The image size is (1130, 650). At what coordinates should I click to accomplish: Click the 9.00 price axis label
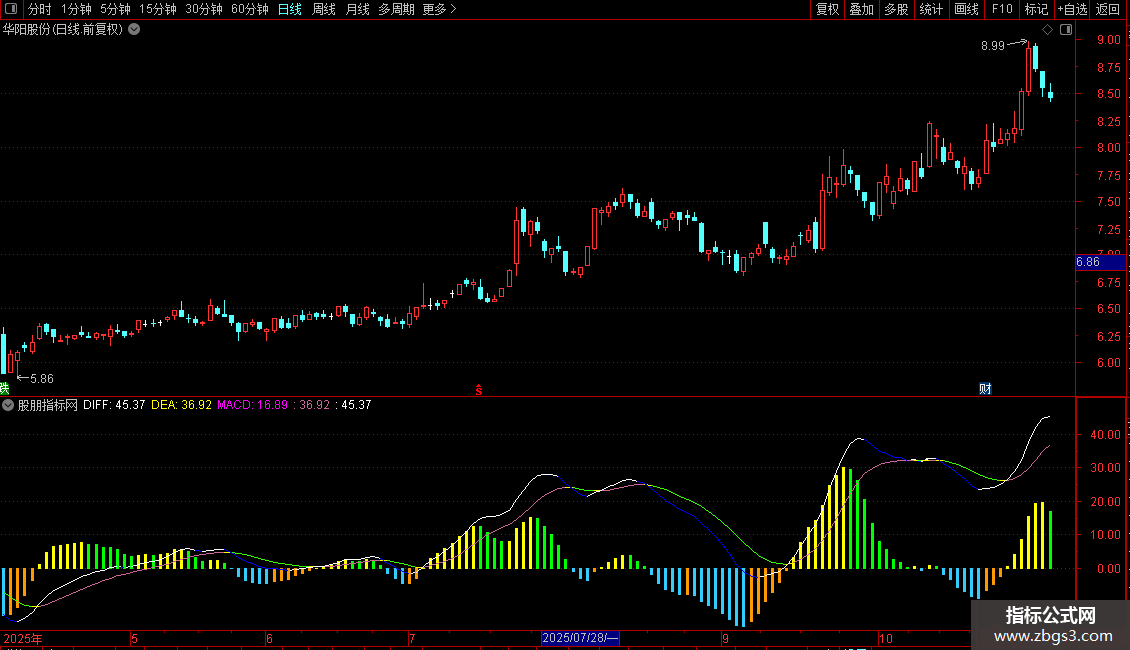1108,40
